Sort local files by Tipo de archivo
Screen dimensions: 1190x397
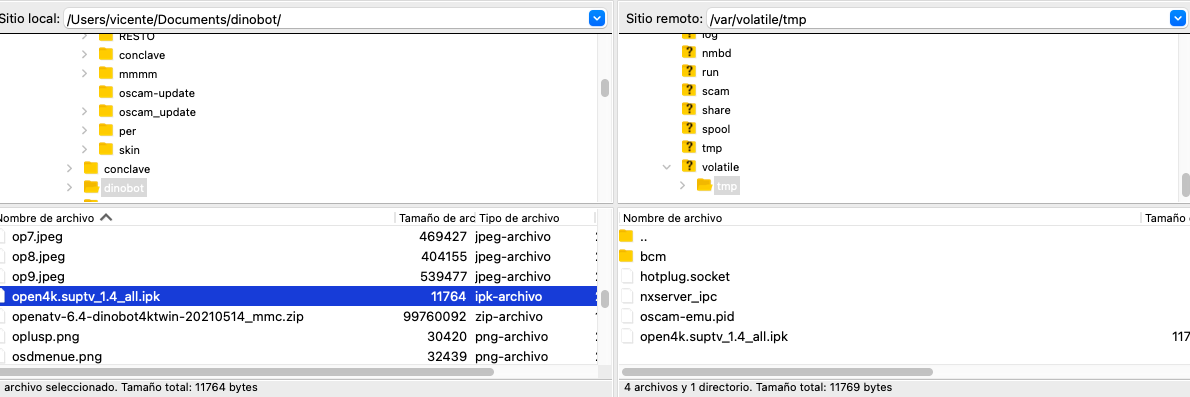point(519,218)
